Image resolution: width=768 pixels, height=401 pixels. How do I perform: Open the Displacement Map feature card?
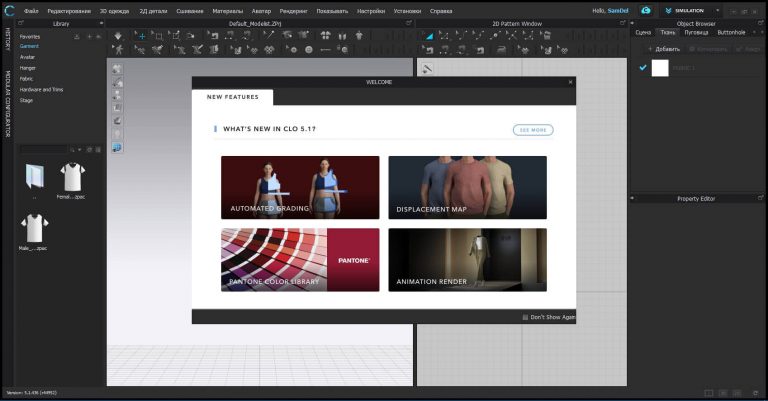(x=468, y=188)
